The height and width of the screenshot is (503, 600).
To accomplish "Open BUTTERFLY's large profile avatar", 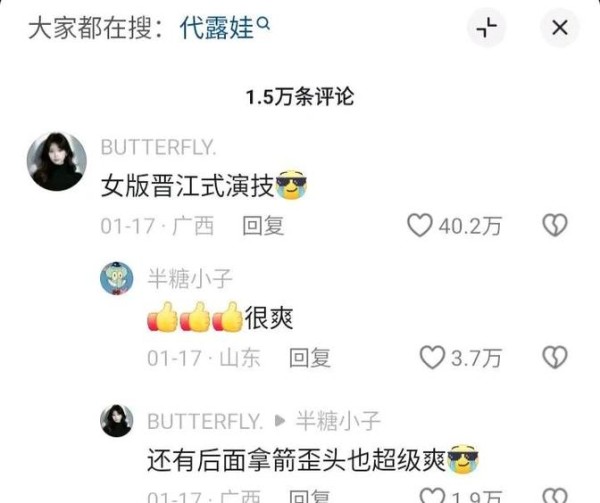I will pyautogui.click(x=57, y=161).
